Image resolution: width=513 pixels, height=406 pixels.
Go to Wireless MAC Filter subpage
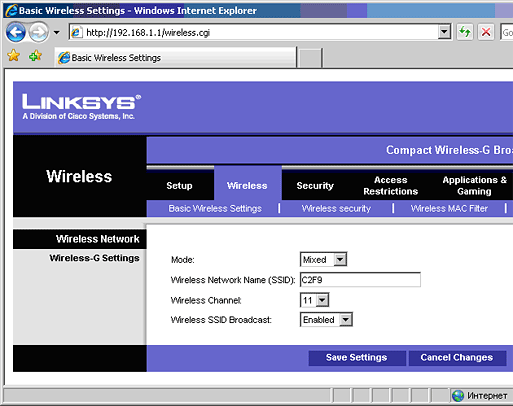[449, 209]
